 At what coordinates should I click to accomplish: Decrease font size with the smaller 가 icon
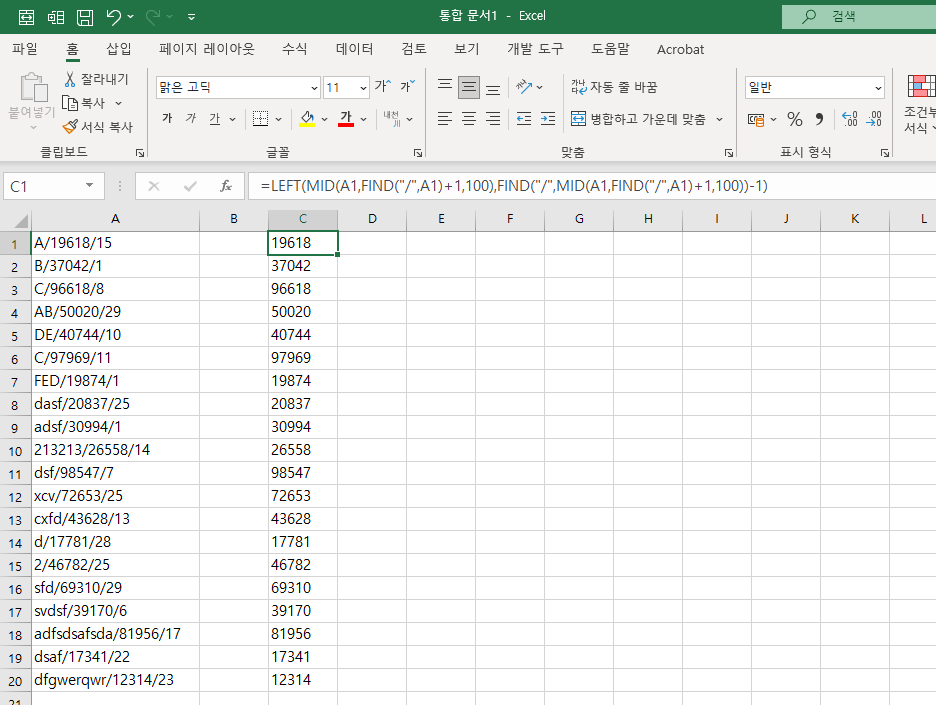pyautogui.click(x=407, y=87)
